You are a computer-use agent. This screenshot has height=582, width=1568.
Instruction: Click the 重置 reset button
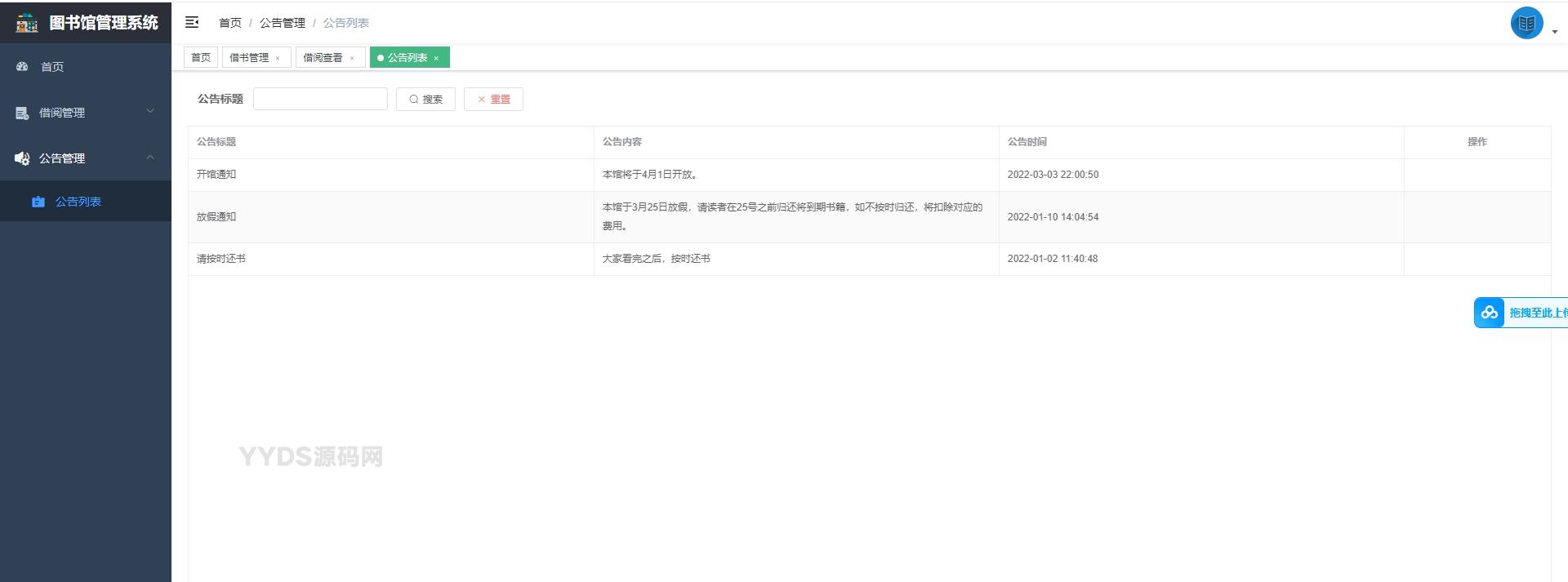(x=493, y=99)
